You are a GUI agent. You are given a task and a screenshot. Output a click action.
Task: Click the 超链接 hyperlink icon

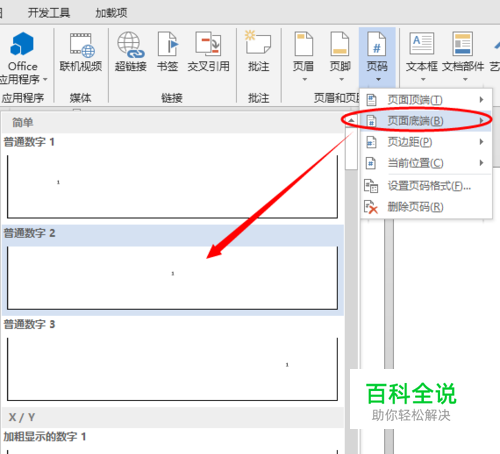(x=130, y=45)
